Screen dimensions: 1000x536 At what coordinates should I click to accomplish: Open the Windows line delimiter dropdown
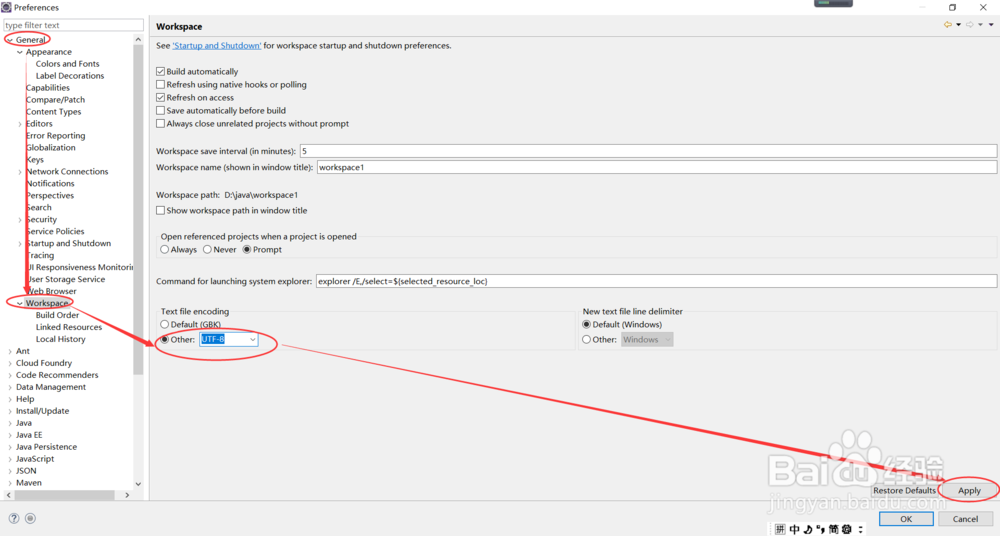coord(647,339)
